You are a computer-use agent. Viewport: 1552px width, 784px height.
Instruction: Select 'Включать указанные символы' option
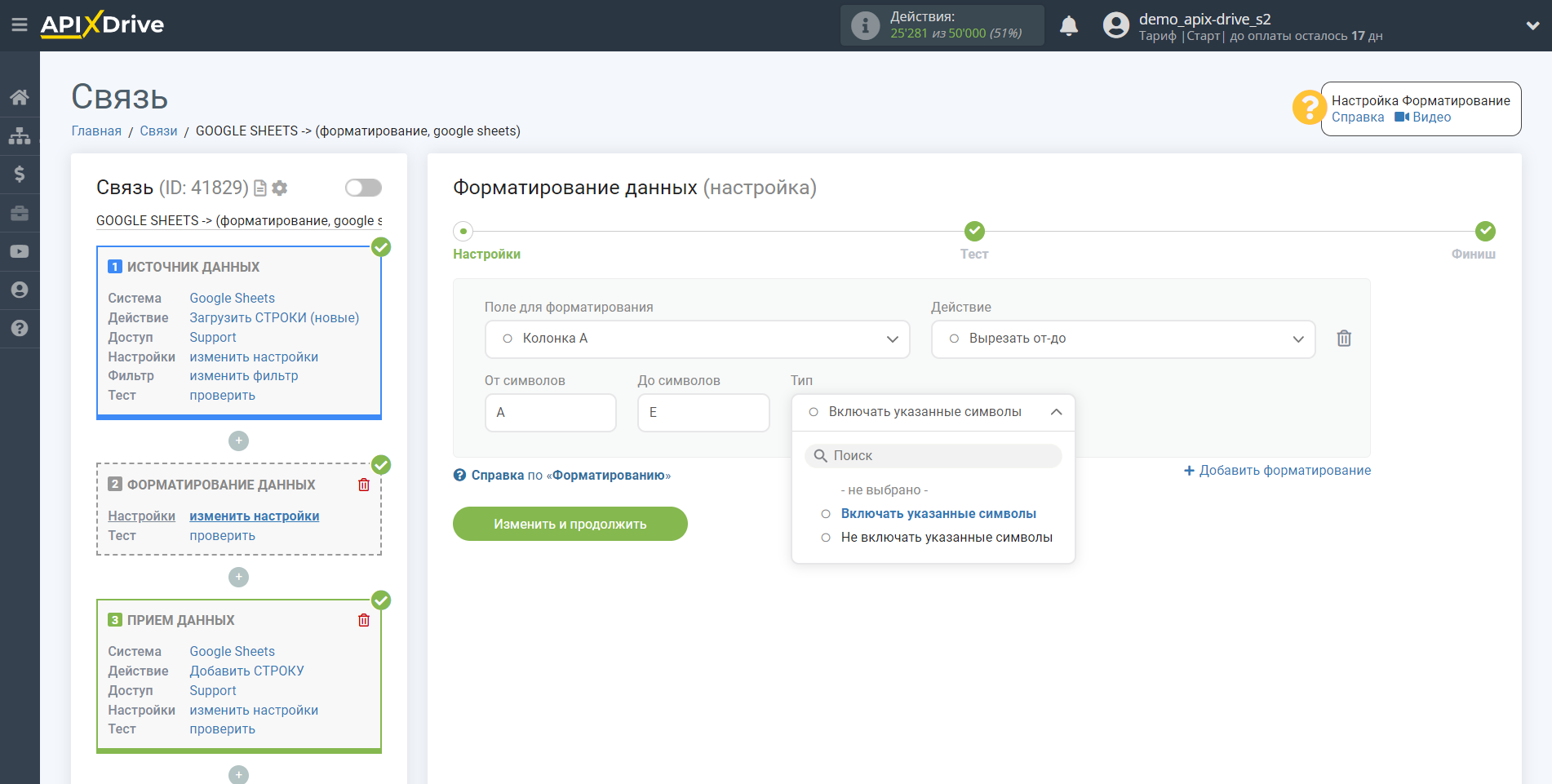[x=938, y=514]
